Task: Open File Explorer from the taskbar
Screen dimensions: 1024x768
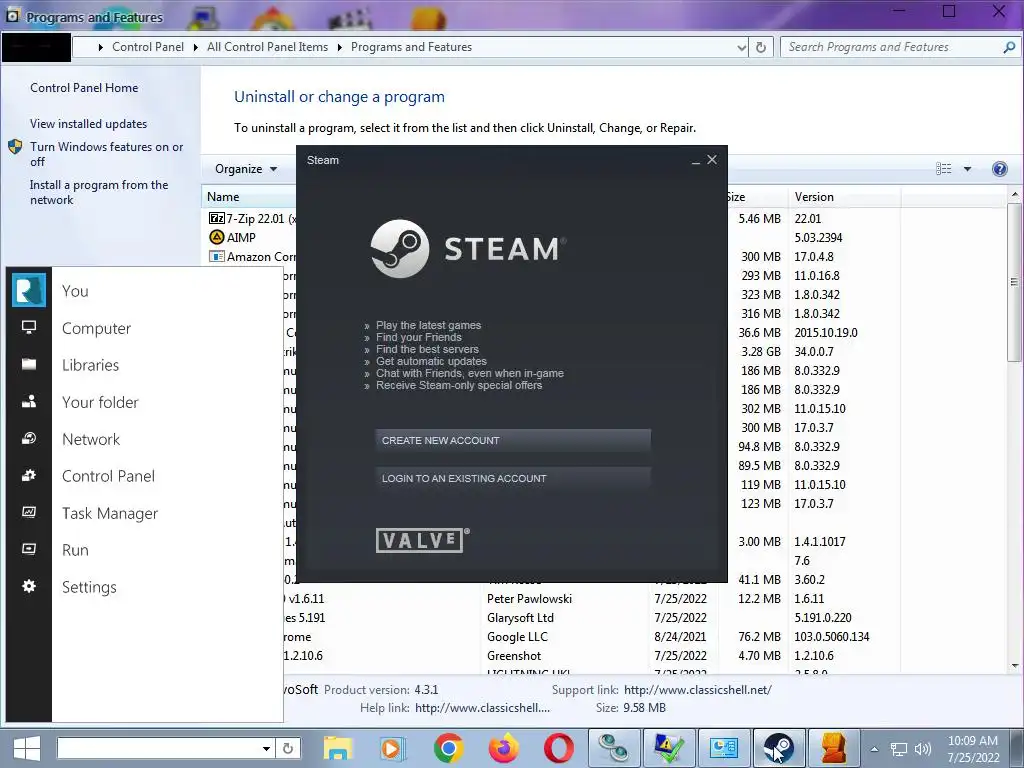Action: 338,748
